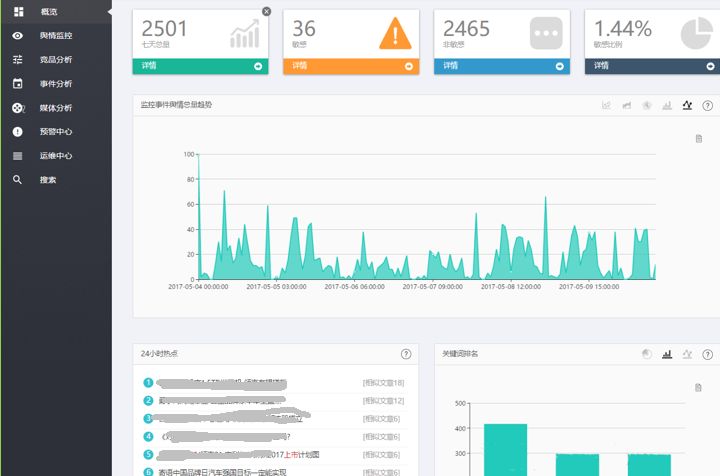Open 舆情监控 eye icon menu
Image resolution: width=720 pixels, height=476 pixels.
pyautogui.click(x=17, y=35)
